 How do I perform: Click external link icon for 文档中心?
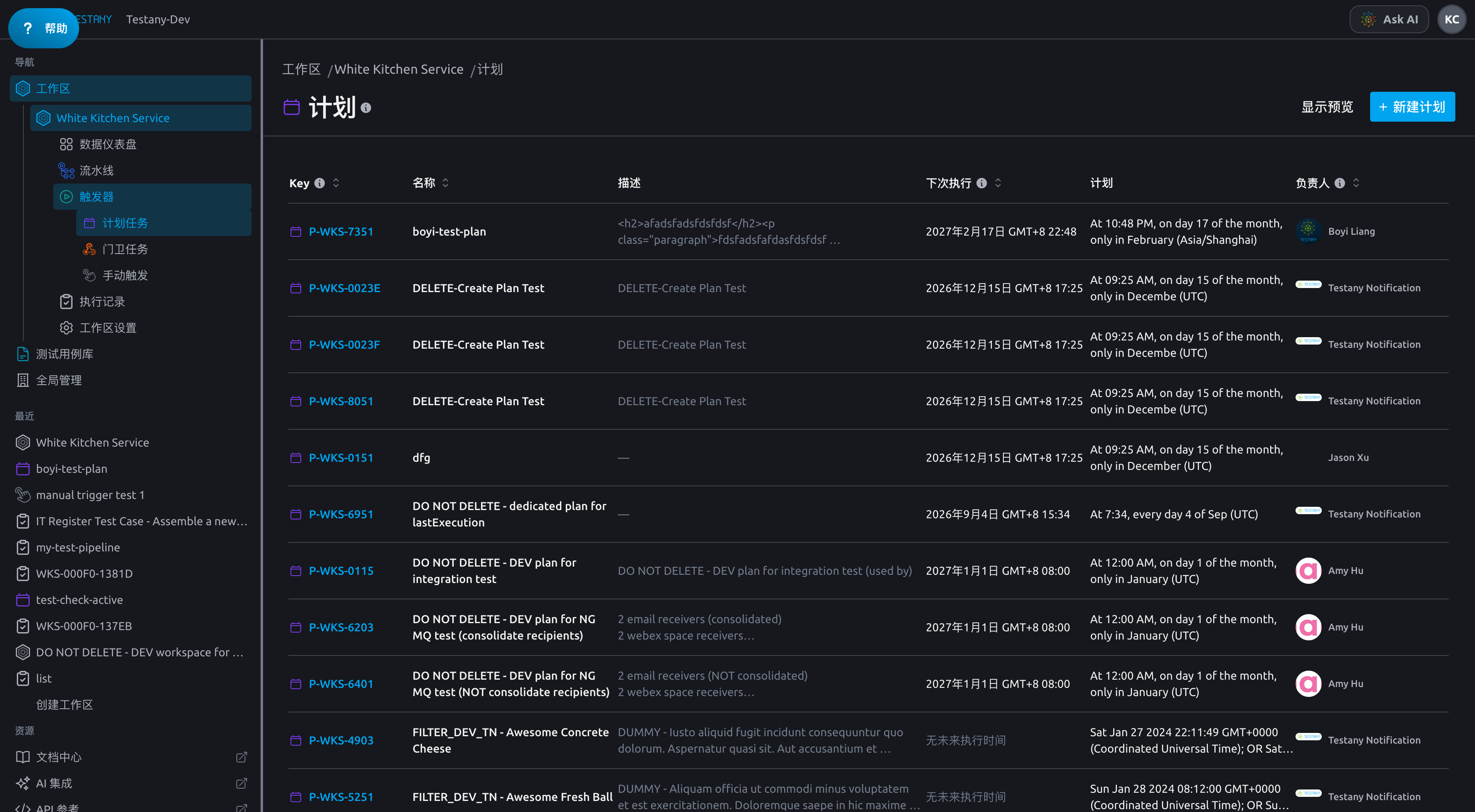point(242,758)
